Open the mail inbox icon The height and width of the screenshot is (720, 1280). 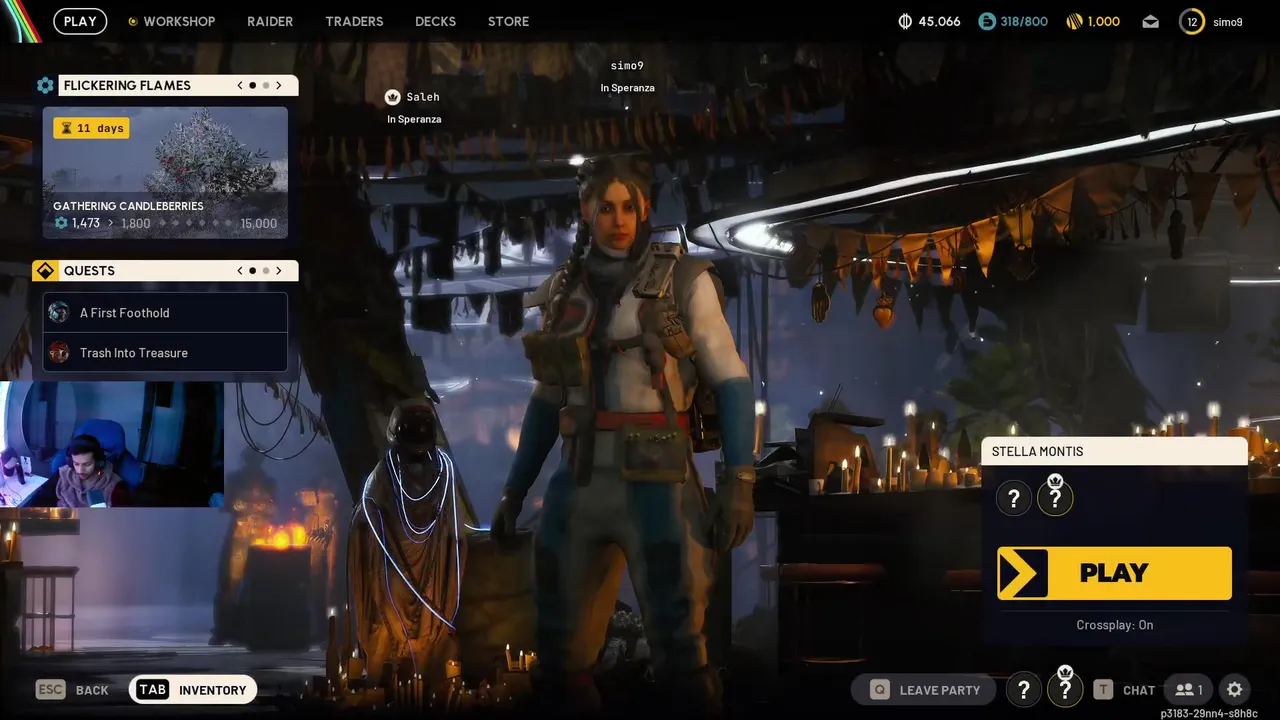point(1151,21)
